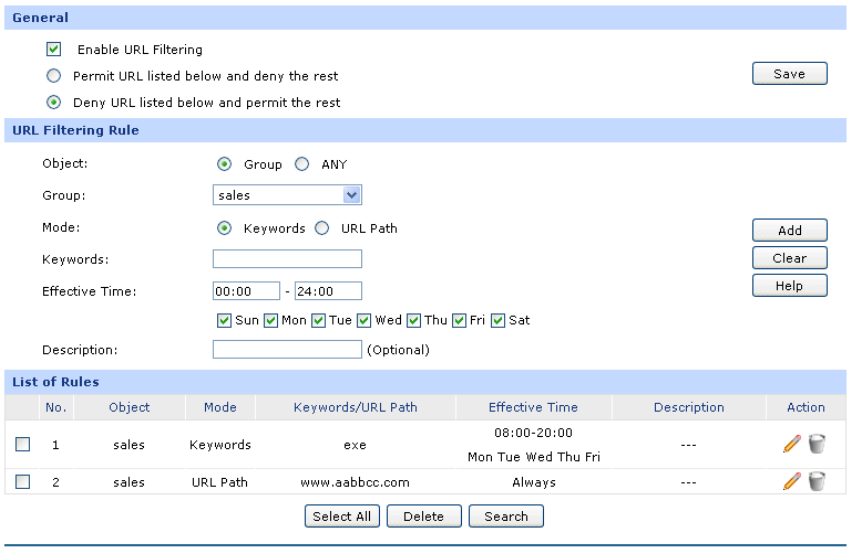Focus the Effective Time start field
The height and width of the screenshot is (553, 851).
246,291
